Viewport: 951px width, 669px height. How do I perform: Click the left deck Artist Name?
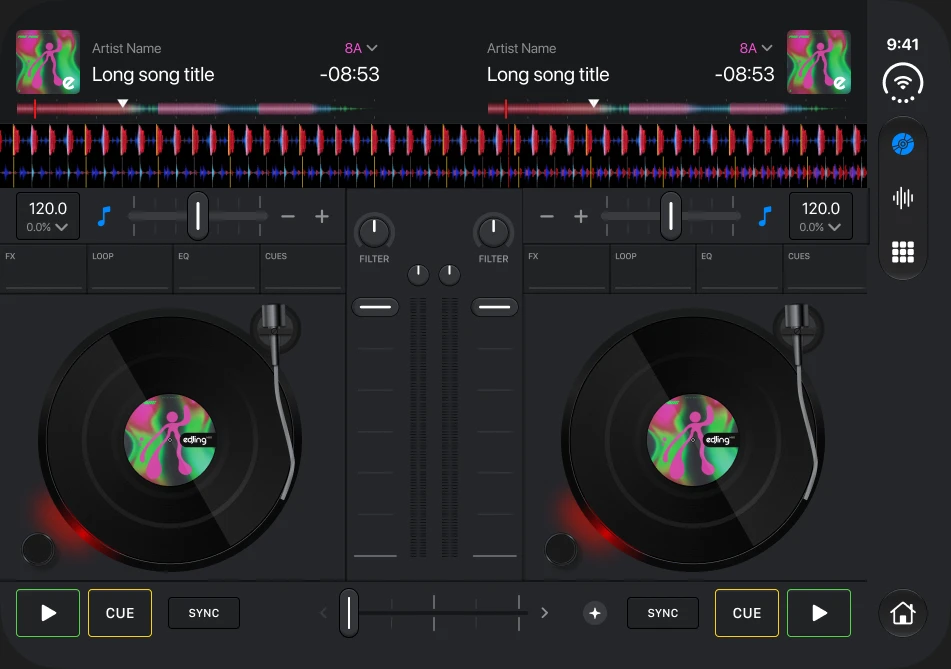(x=127, y=49)
